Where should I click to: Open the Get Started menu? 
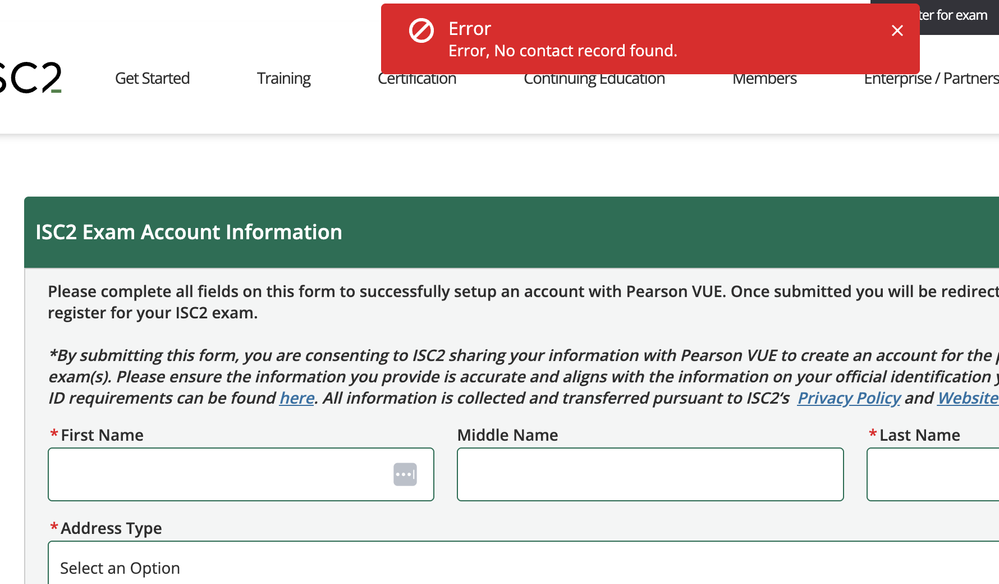[x=152, y=79]
